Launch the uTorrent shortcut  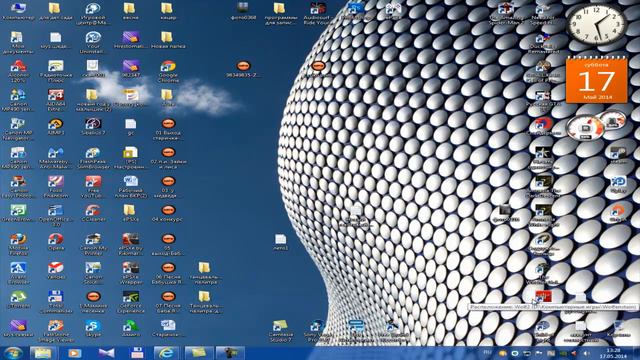tap(18, 300)
